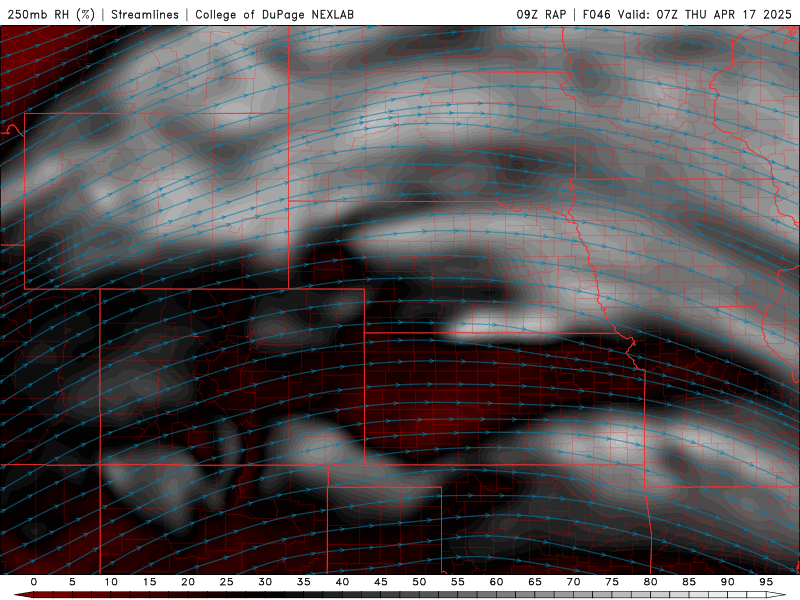Image resolution: width=800 pixels, height=600 pixels.
Task: Click the 30 label on humidity scale
Action: pyautogui.click(x=265, y=582)
